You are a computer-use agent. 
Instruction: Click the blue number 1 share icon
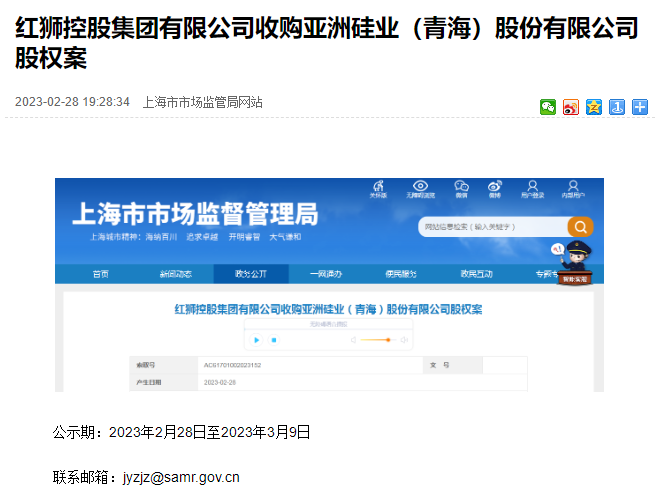617,107
